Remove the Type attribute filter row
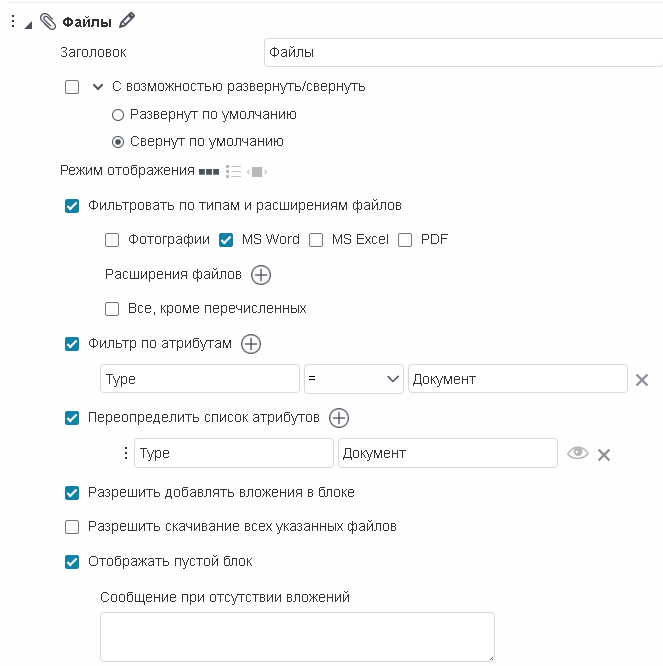Image resolution: width=663 pixels, height=666 pixels. [x=642, y=380]
